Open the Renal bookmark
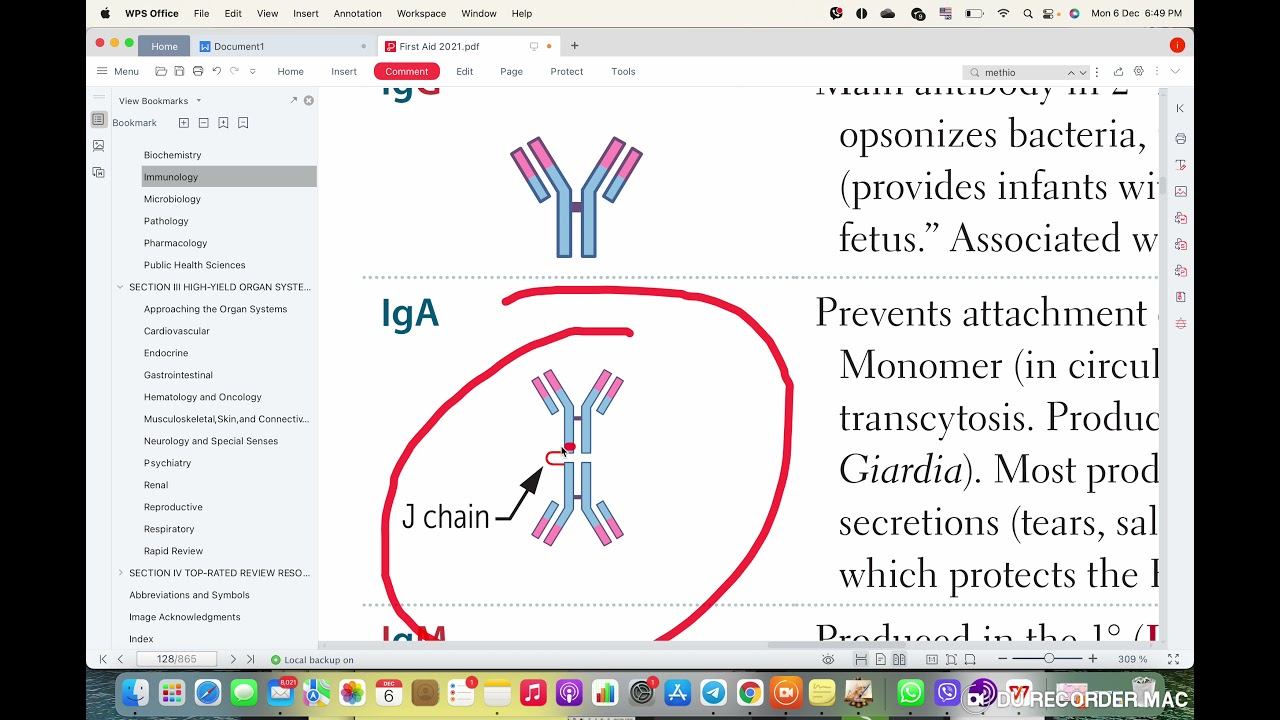 (x=156, y=485)
